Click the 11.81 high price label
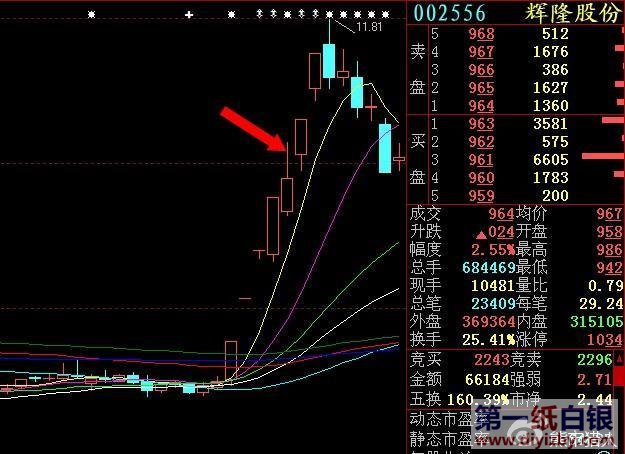The image size is (625, 454). coord(369,27)
